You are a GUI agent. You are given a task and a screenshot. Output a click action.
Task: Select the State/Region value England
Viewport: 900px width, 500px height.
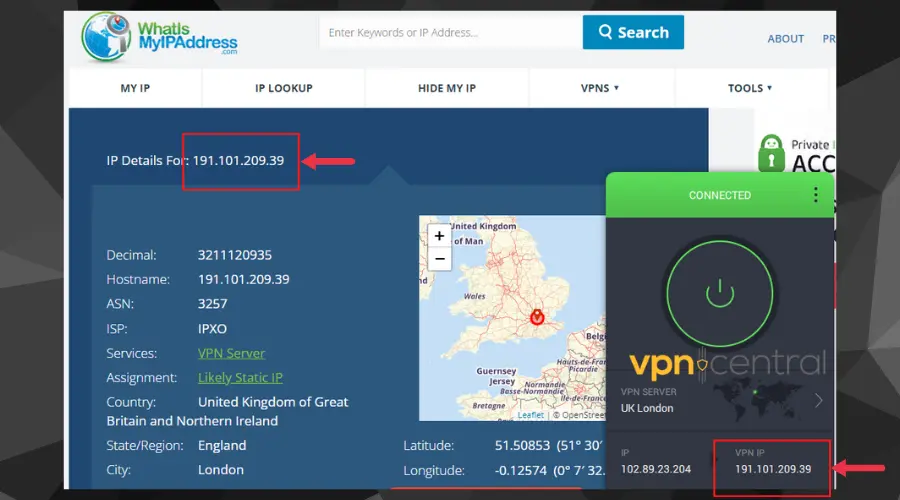[x=222, y=445]
